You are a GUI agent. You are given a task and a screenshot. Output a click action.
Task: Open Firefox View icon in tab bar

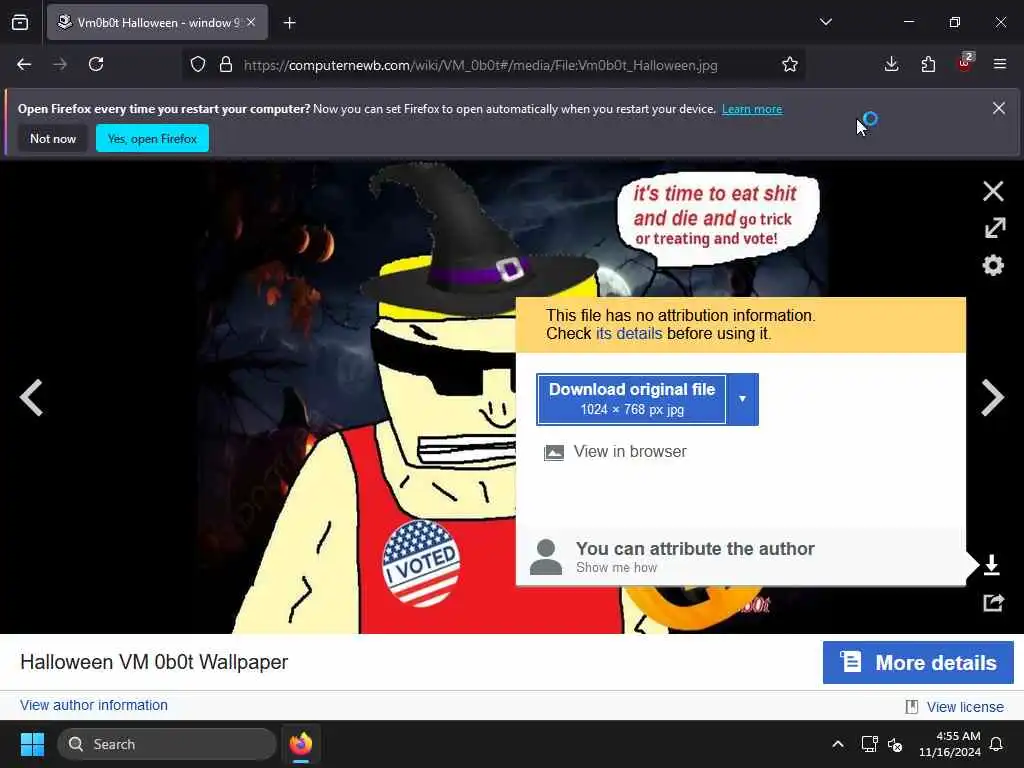tap(20, 23)
